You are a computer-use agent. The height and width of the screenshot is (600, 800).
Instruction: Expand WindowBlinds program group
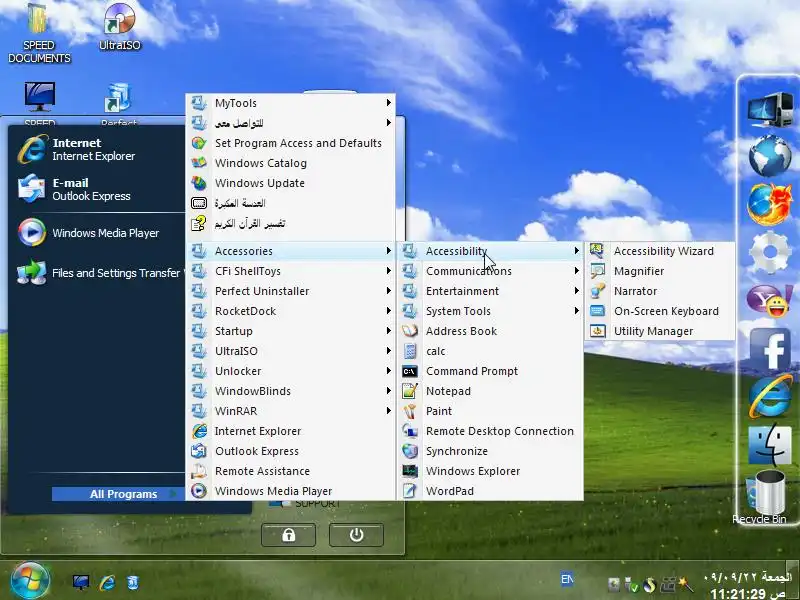tap(291, 391)
